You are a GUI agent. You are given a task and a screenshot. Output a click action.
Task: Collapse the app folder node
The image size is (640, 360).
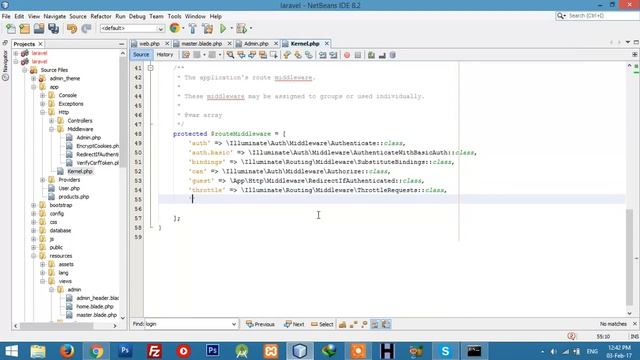[34, 87]
